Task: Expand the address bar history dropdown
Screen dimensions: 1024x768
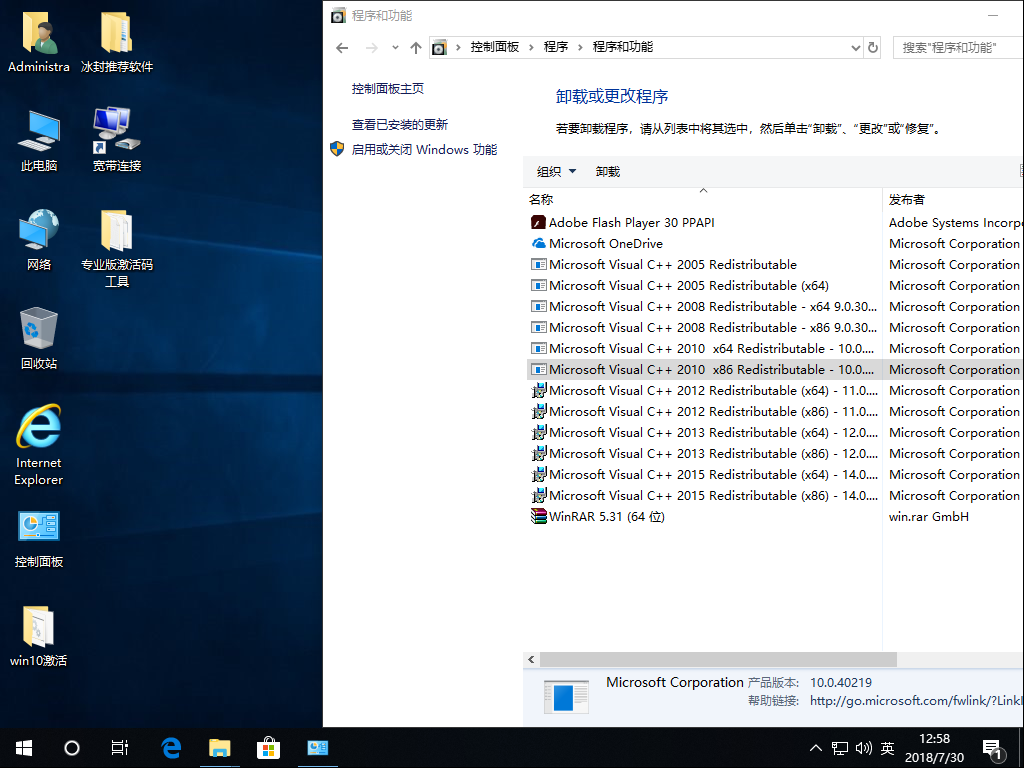Action: (x=856, y=48)
